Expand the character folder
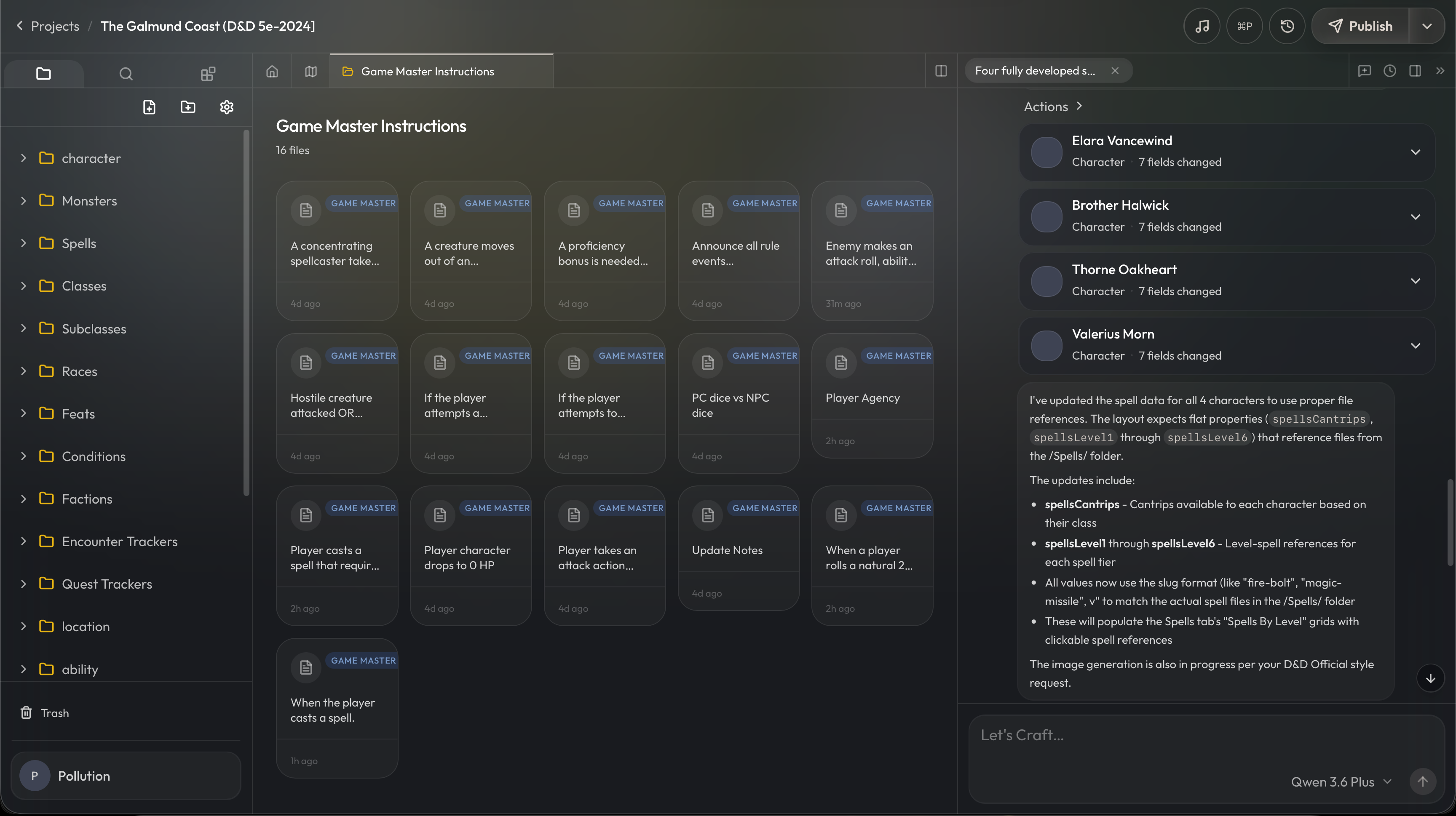 [x=23, y=158]
